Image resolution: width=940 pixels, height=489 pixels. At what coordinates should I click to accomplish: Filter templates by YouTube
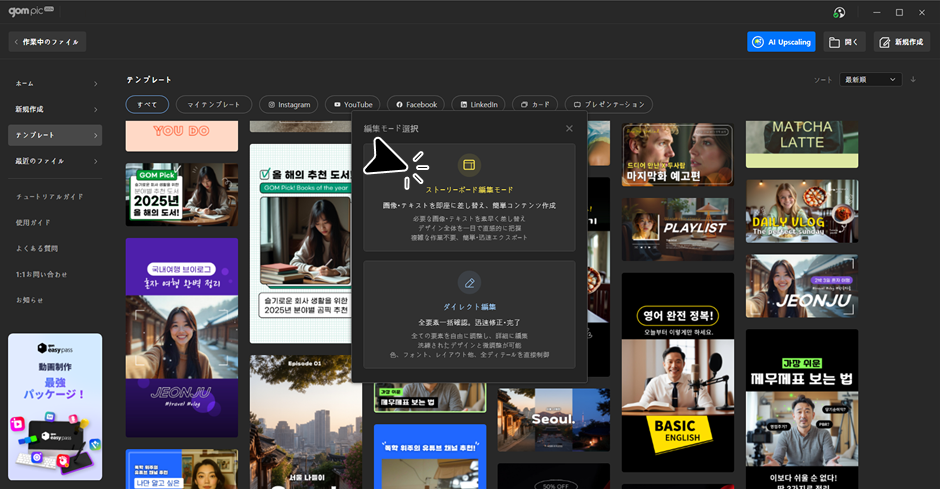[x=353, y=104]
